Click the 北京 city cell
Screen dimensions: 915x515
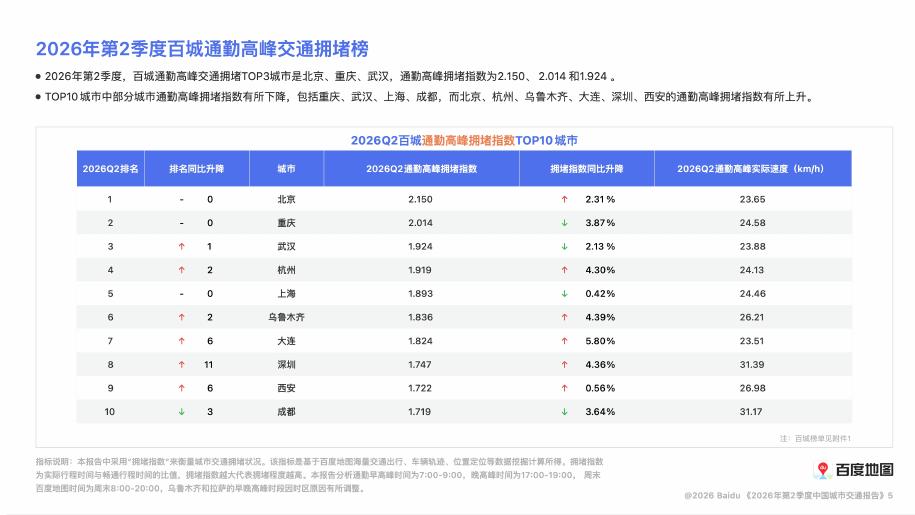pyautogui.click(x=287, y=199)
